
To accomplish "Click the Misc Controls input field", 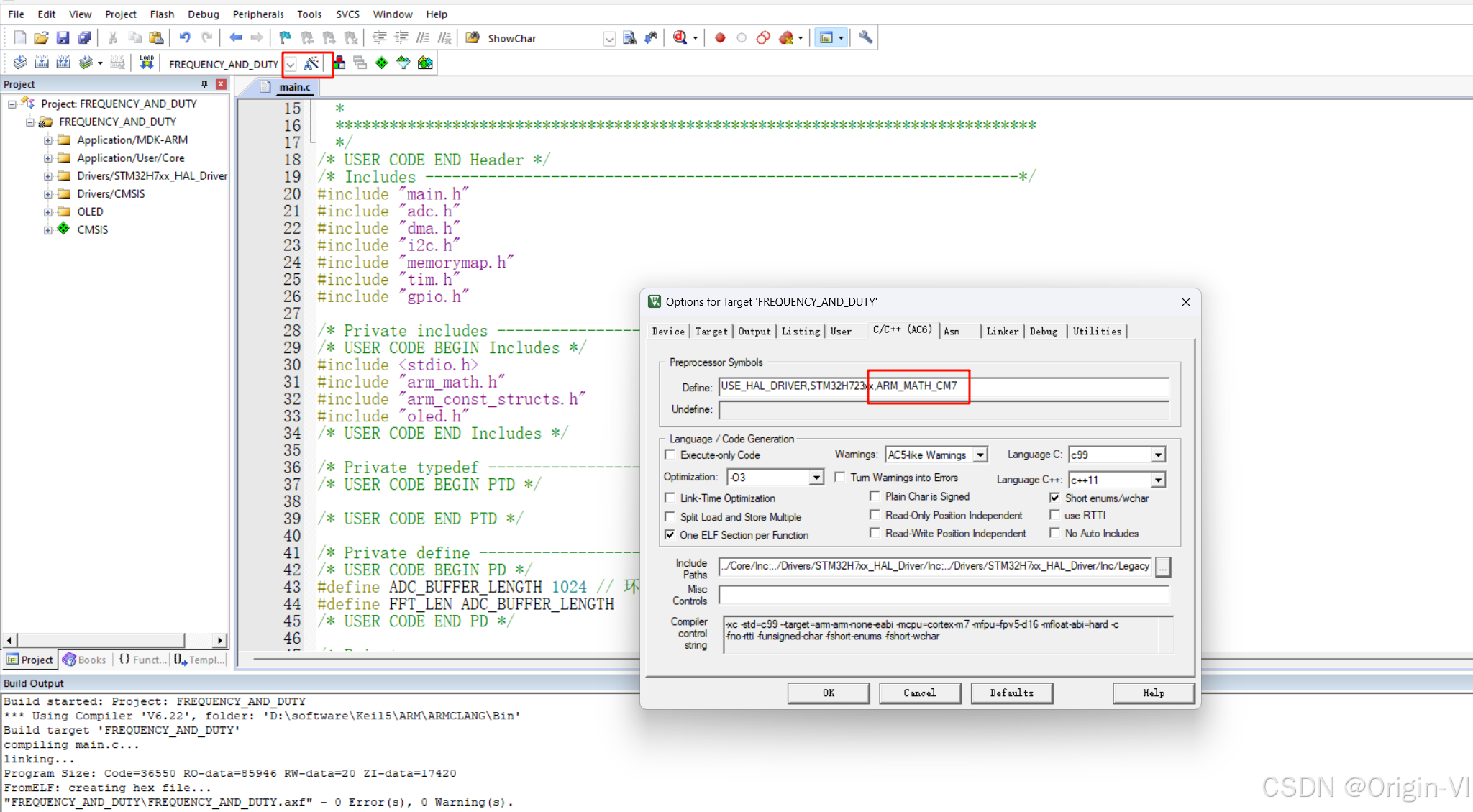I will 943,595.
